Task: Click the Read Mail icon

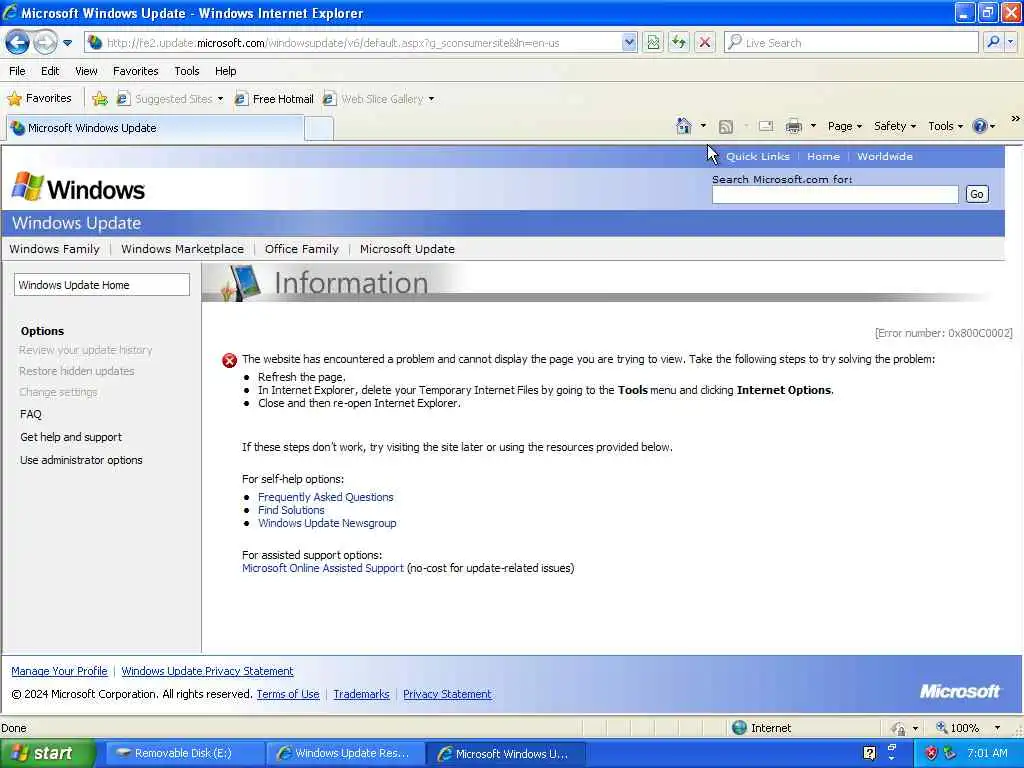Action: [x=766, y=126]
